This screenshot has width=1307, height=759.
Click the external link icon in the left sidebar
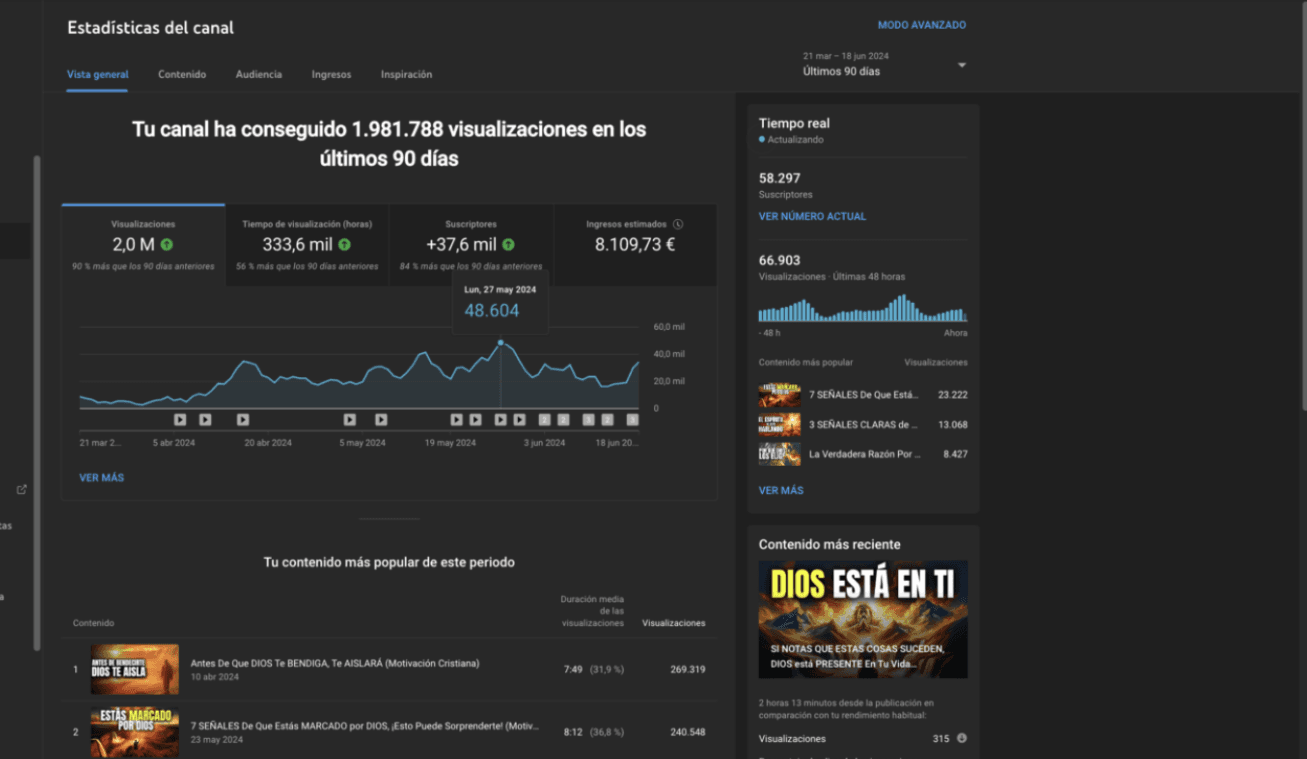(x=22, y=490)
